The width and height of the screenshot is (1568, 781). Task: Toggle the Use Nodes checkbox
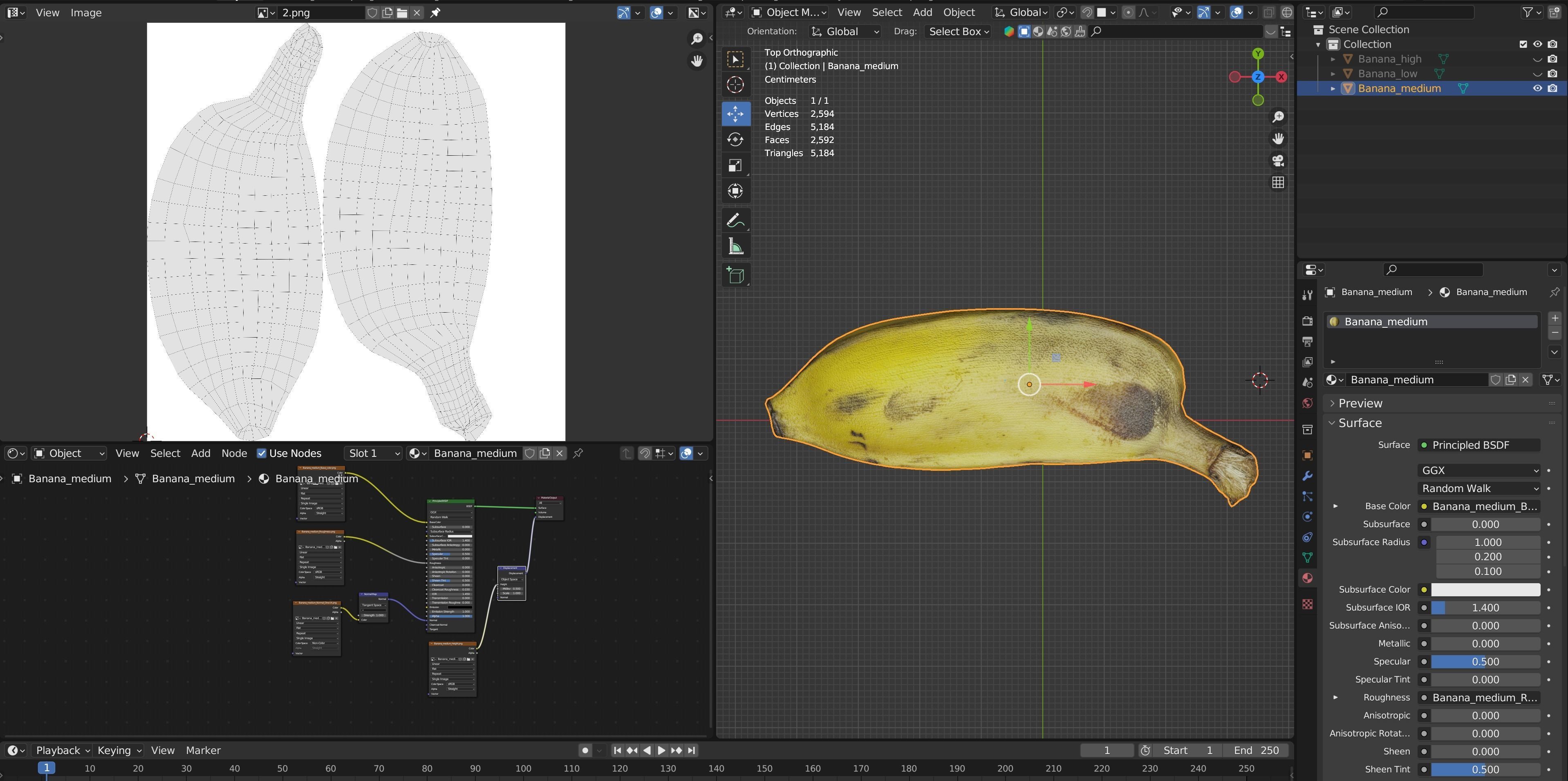[261, 454]
